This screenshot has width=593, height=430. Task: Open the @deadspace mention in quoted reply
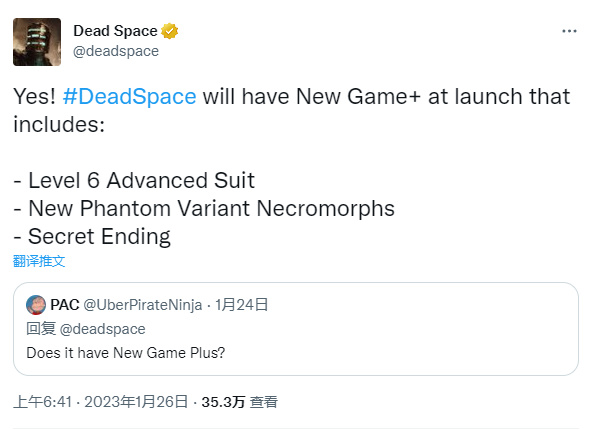(102, 329)
